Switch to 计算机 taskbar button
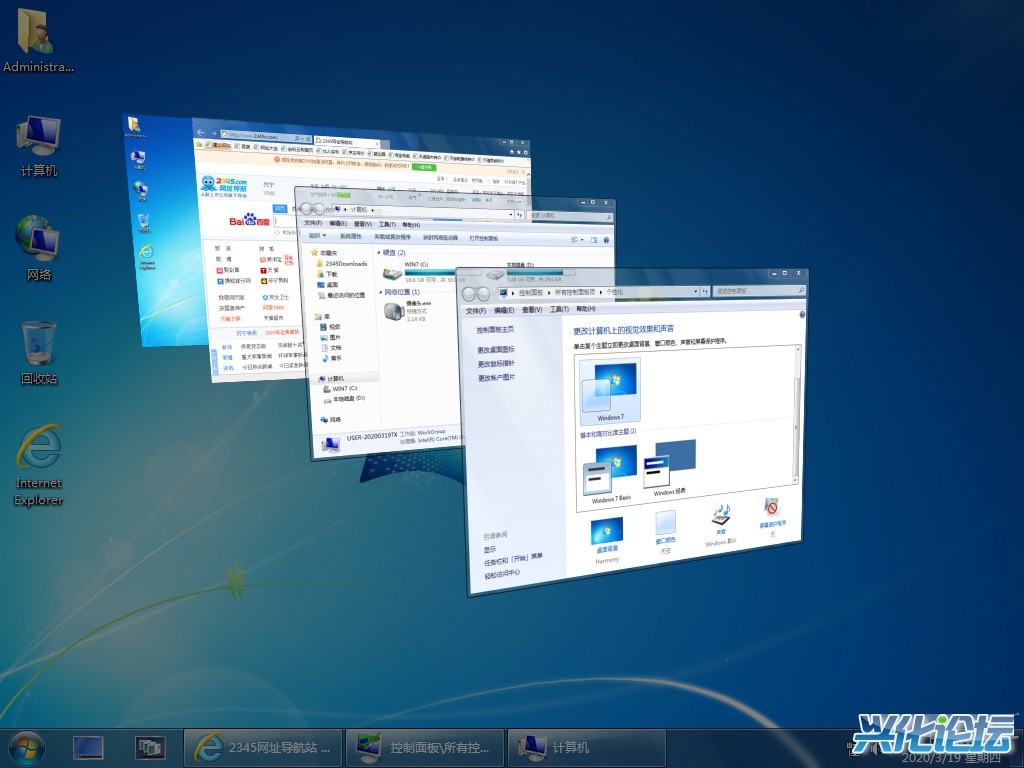The height and width of the screenshot is (768, 1024). (x=586, y=748)
